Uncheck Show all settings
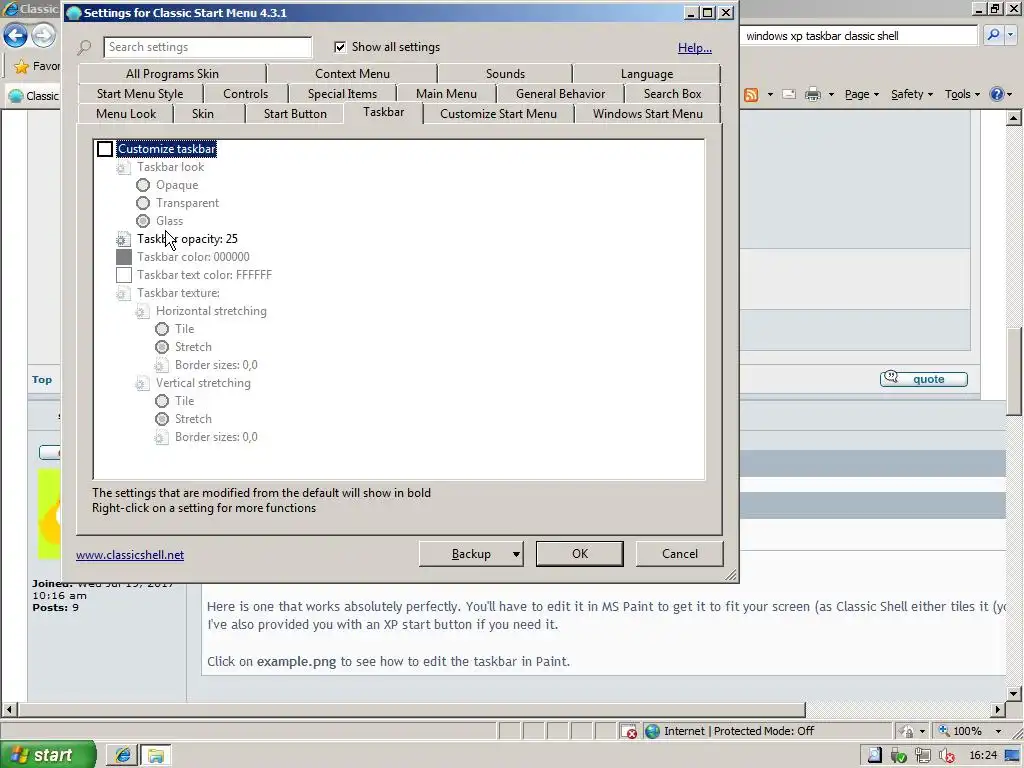Viewport: 1024px width, 768px height. (340, 47)
